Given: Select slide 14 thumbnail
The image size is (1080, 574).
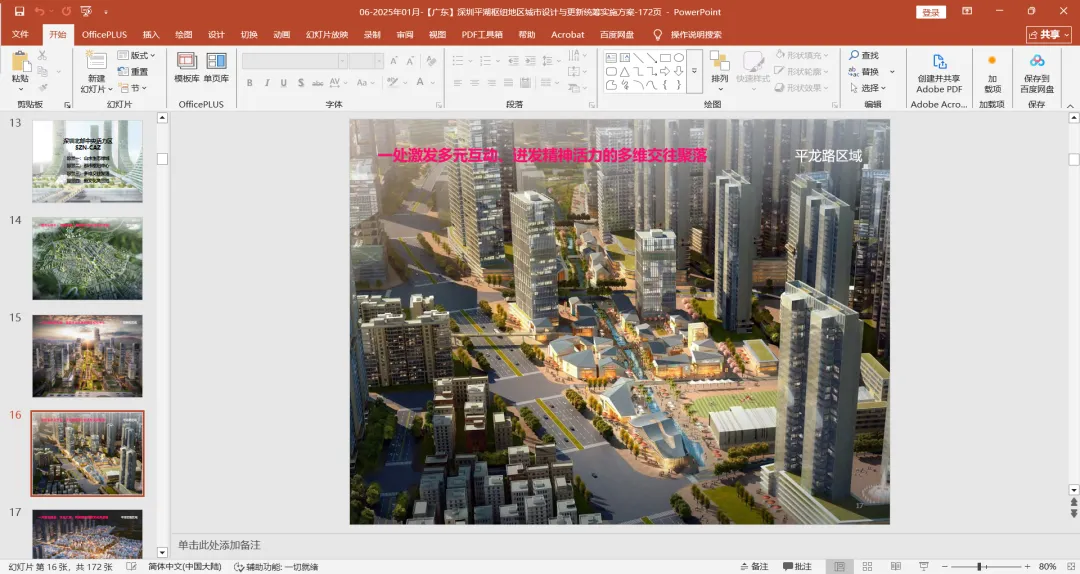Looking at the screenshot, I should tap(87, 258).
